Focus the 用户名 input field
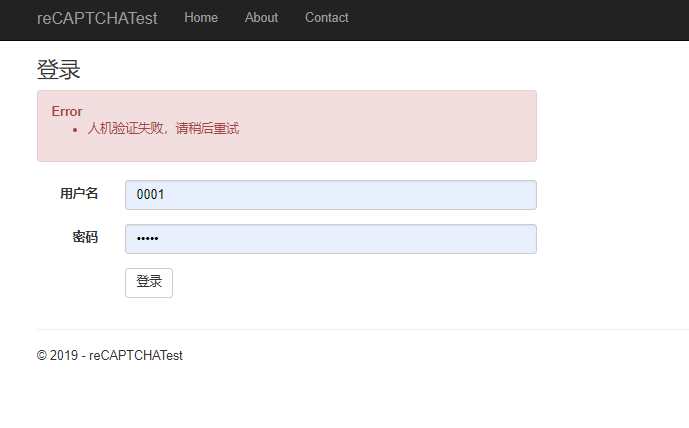689x428 pixels. coord(330,195)
